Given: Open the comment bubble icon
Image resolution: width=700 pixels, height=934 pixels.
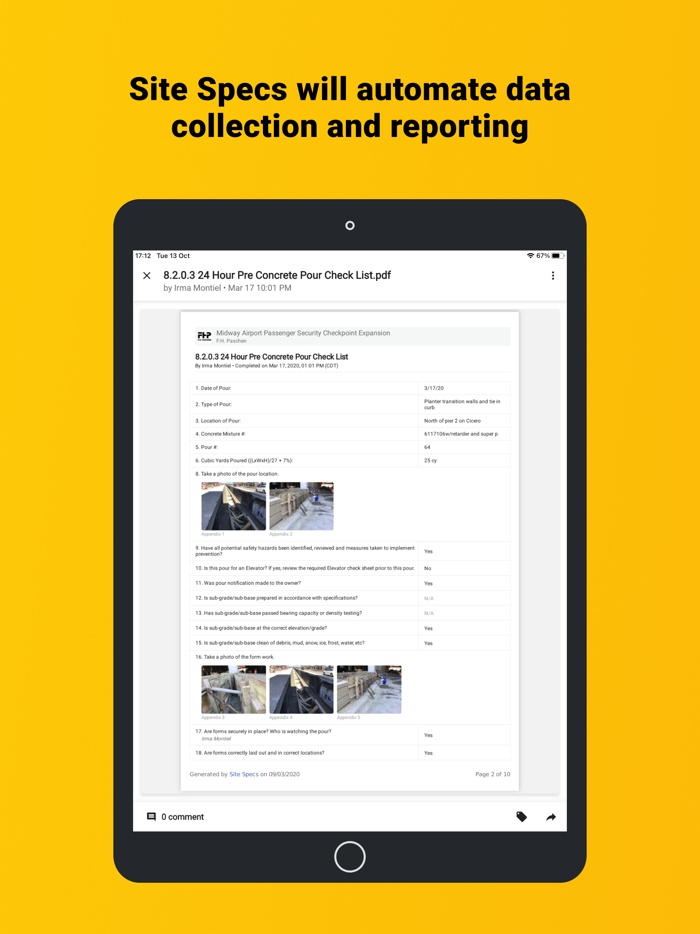Looking at the screenshot, I should pyautogui.click(x=151, y=817).
